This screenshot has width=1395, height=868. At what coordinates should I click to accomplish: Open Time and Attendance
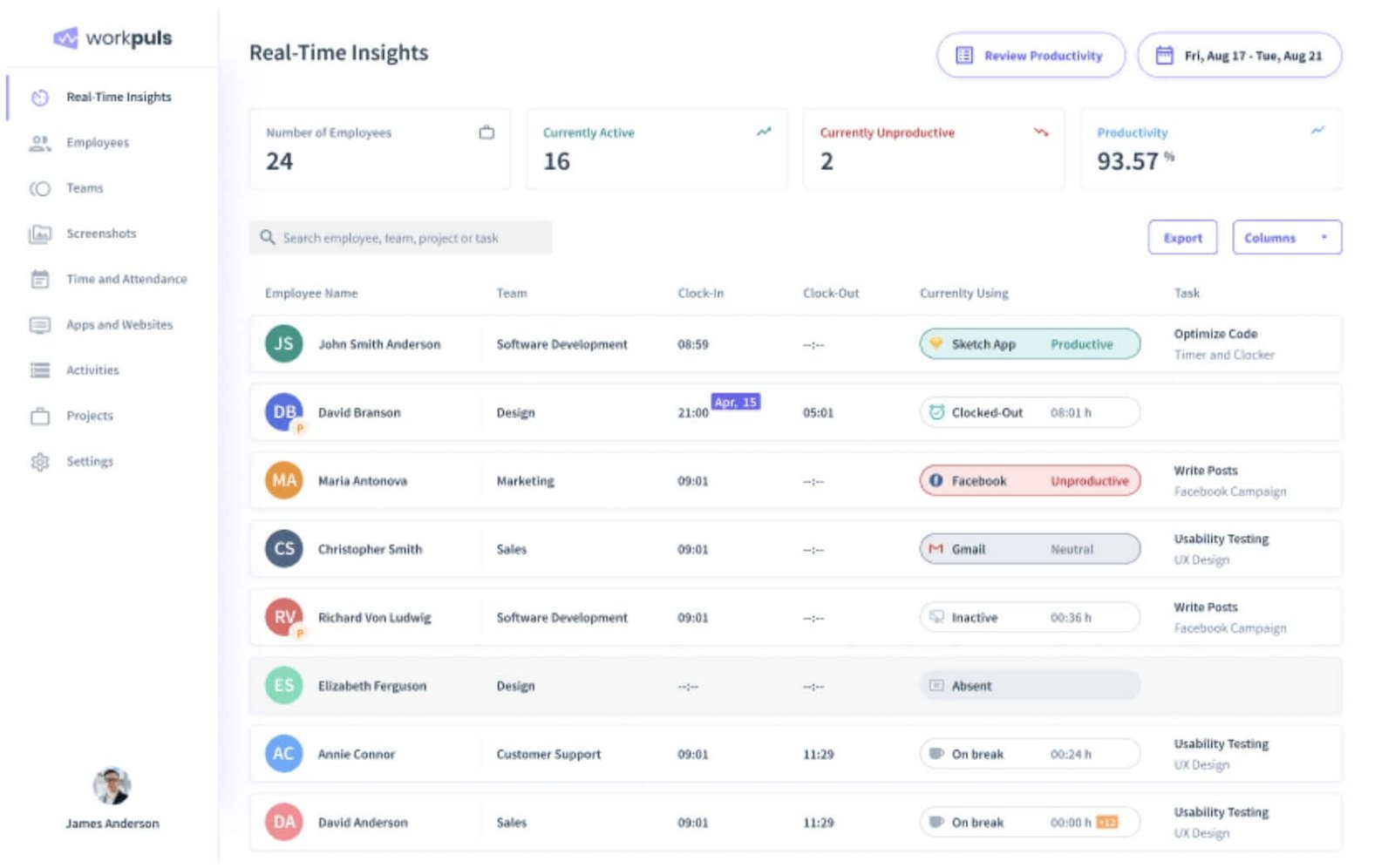126,279
